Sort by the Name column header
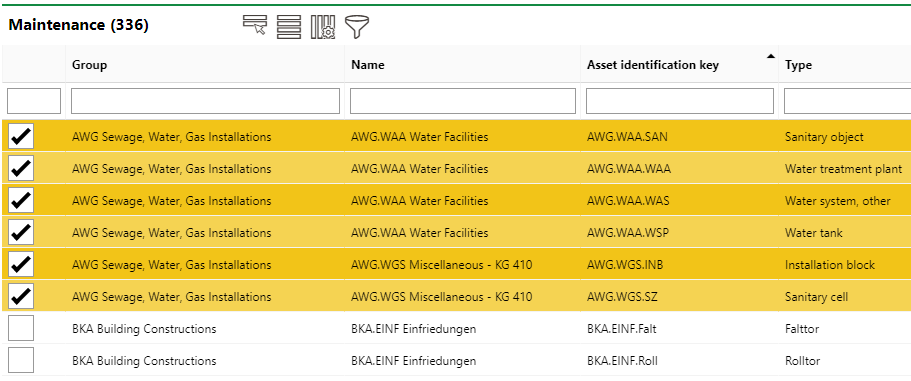Viewport: 911px width, 381px height. click(x=368, y=64)
